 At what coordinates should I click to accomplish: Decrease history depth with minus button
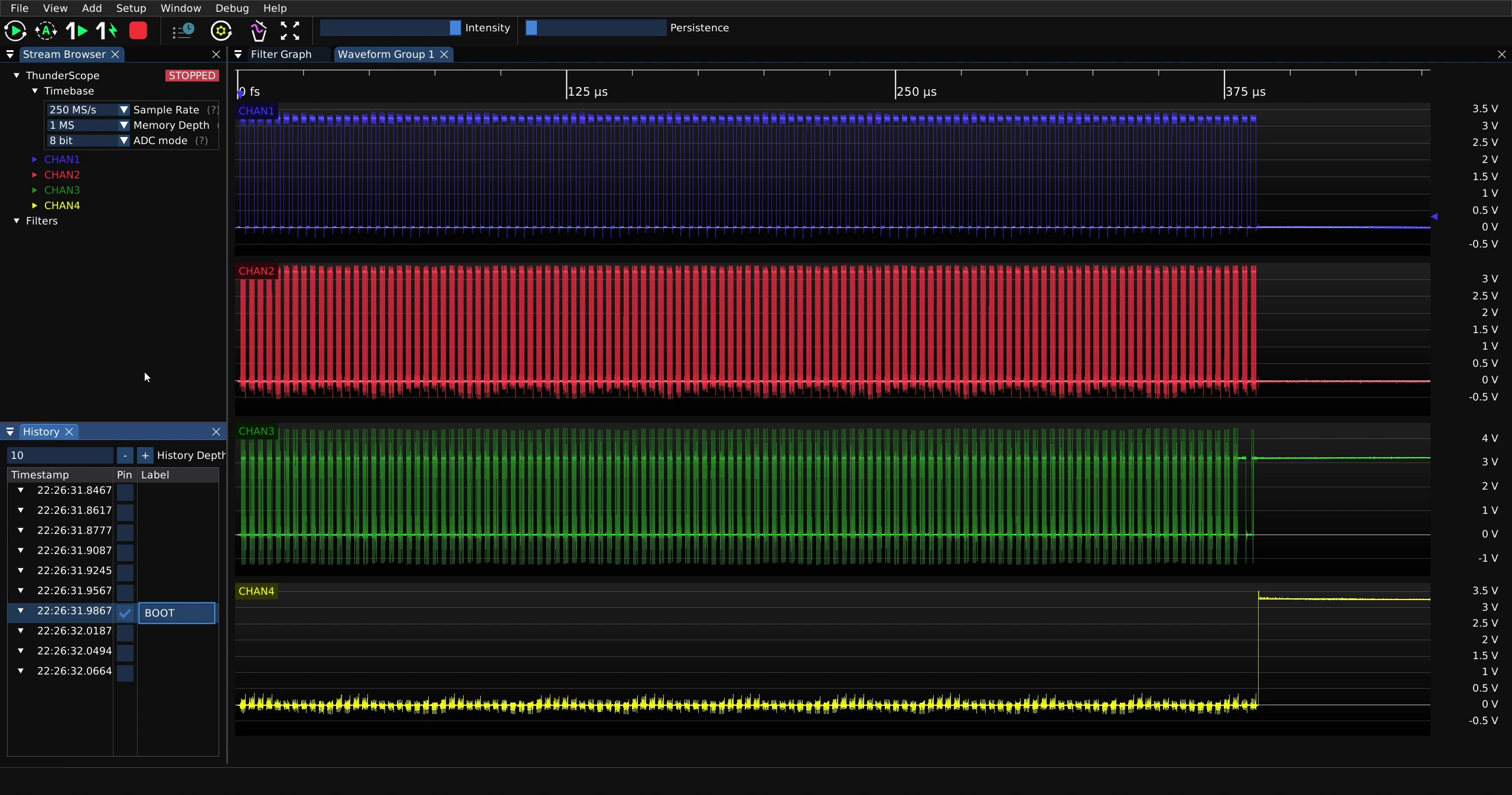(x=125, y=455)
